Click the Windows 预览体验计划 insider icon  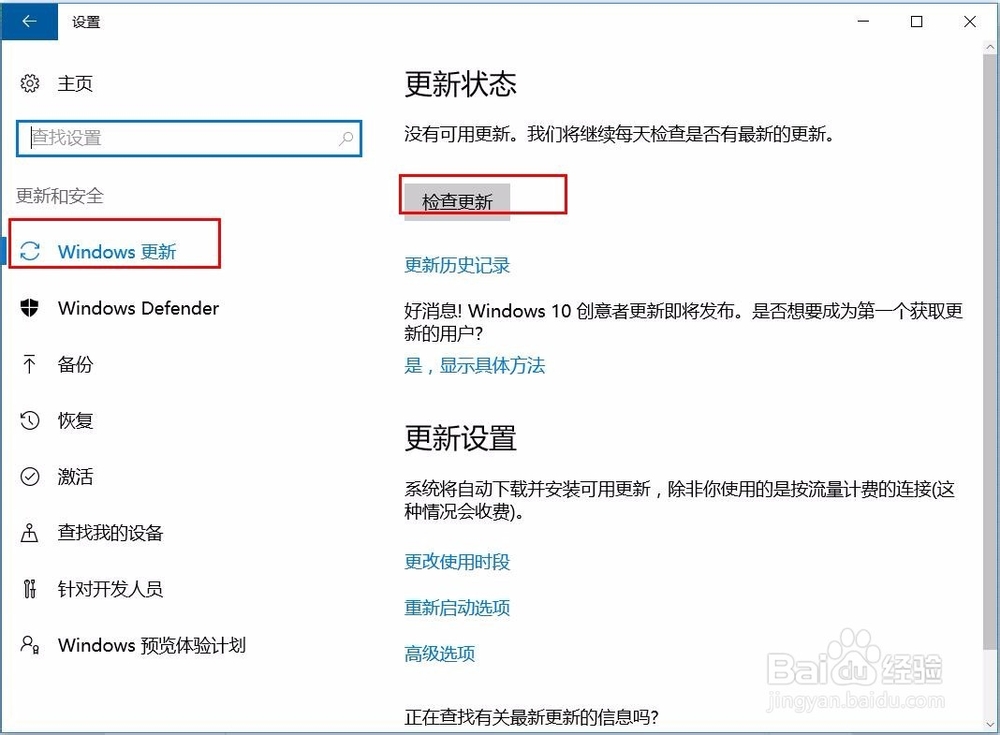30,644
